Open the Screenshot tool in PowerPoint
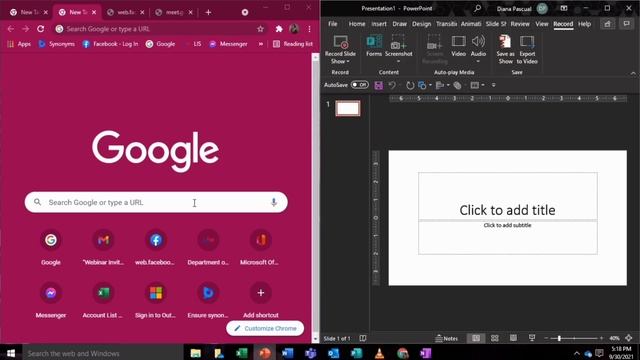Image resolution: width=640 pixels, height=360 pixels. click(398, 46)
